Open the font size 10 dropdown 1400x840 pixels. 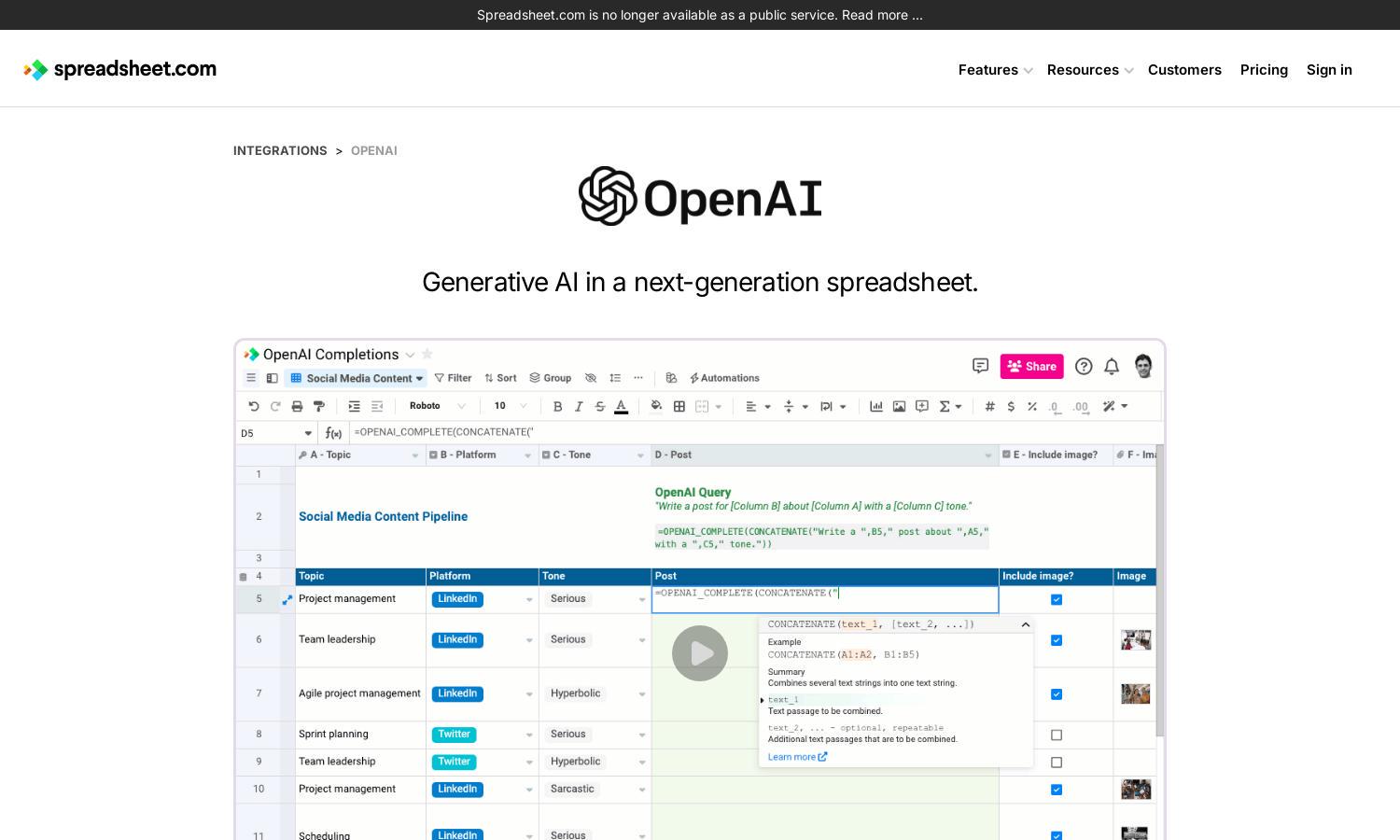pyautogui.click(x=511, y=406)
